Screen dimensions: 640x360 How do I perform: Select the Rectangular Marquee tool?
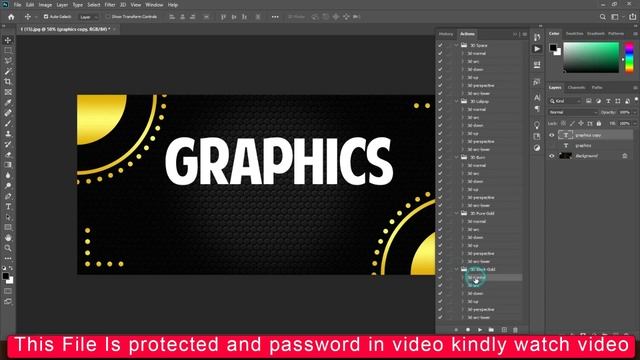tap(8, 50)
